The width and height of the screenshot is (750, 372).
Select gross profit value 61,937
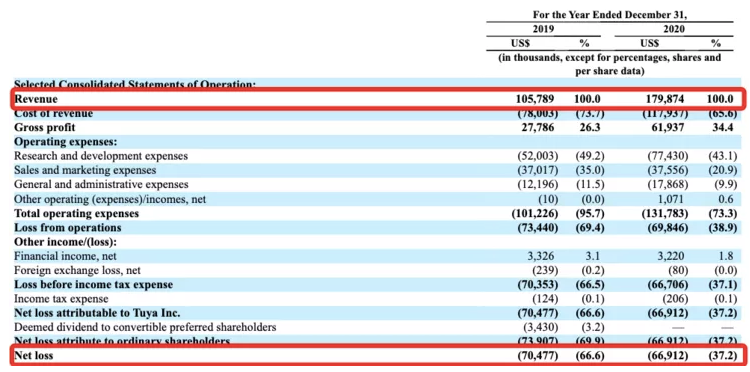pos(669,128)
